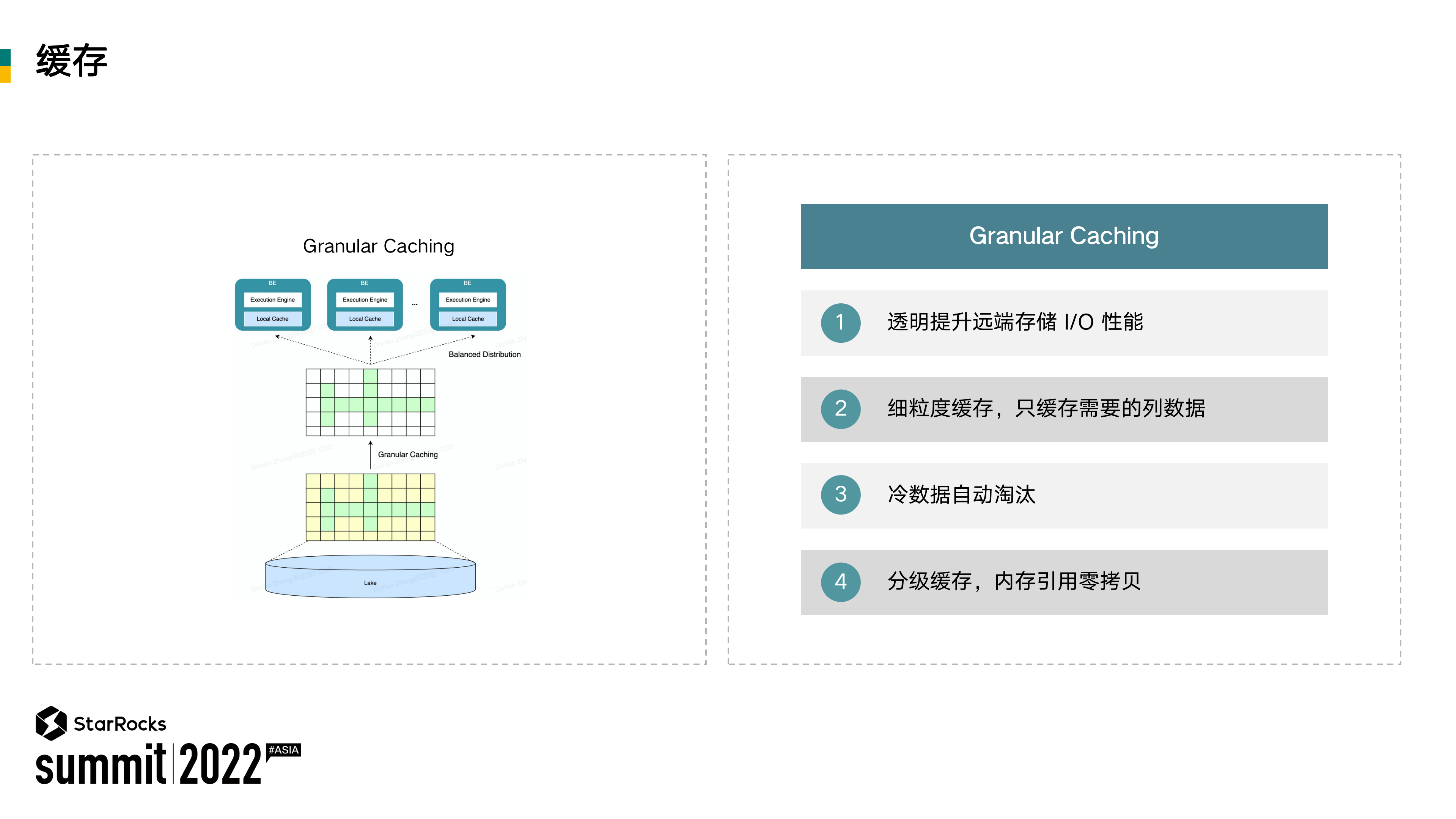Select the 冷数据自动淘汰 text row
This screenshot has width=1456, height=819.
click(961, 495)
